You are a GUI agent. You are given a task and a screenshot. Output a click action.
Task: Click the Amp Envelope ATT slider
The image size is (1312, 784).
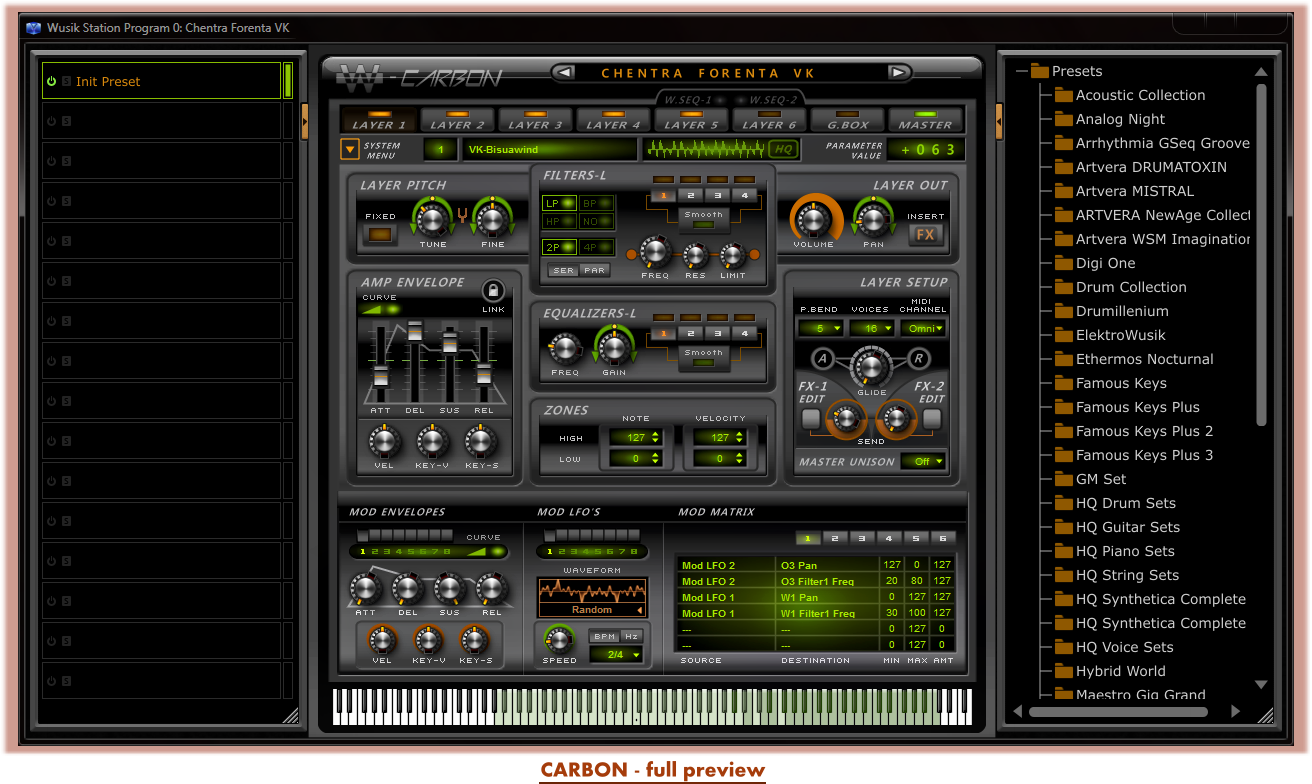point(380,377)
